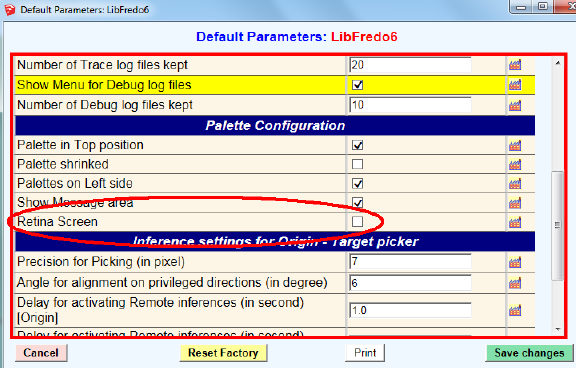Reset 'Palette in Top position' factory icon

click(515, 145)
